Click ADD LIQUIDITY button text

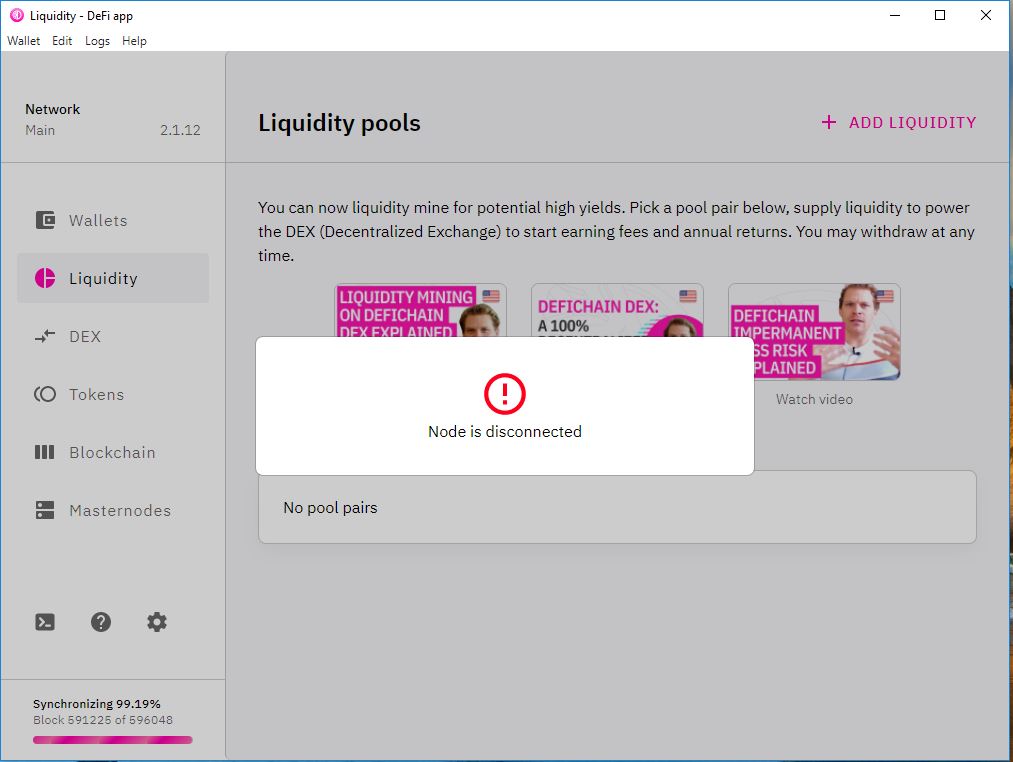[912, 122]
